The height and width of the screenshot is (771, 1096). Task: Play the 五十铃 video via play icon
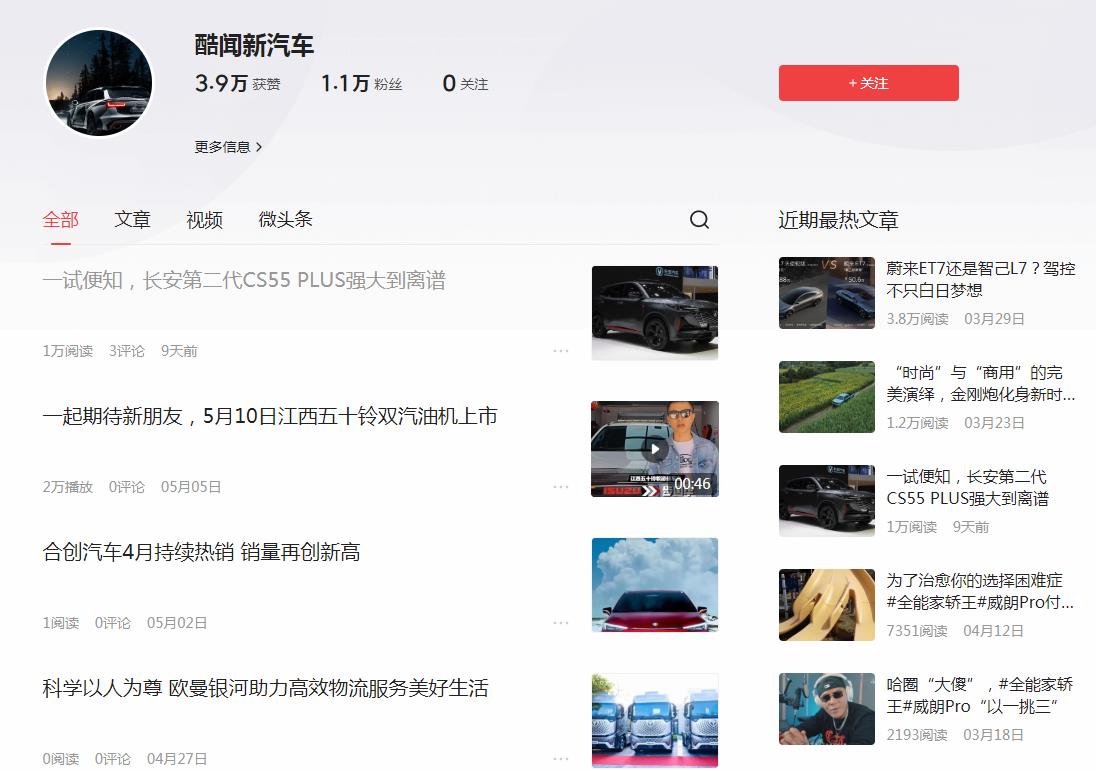[655, 449]
